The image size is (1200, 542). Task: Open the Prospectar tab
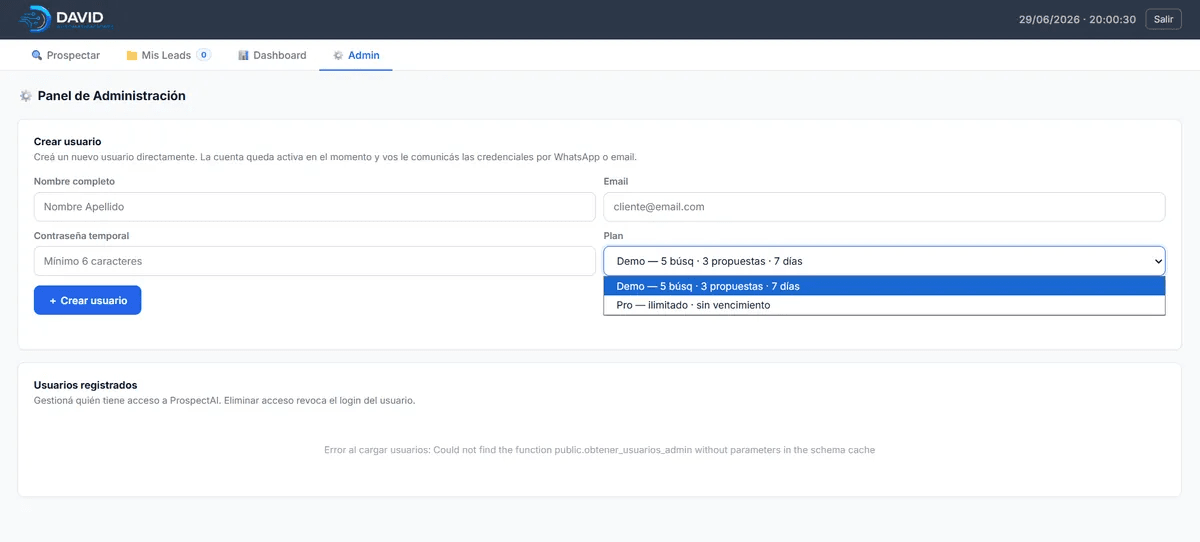tap(65, 55)
